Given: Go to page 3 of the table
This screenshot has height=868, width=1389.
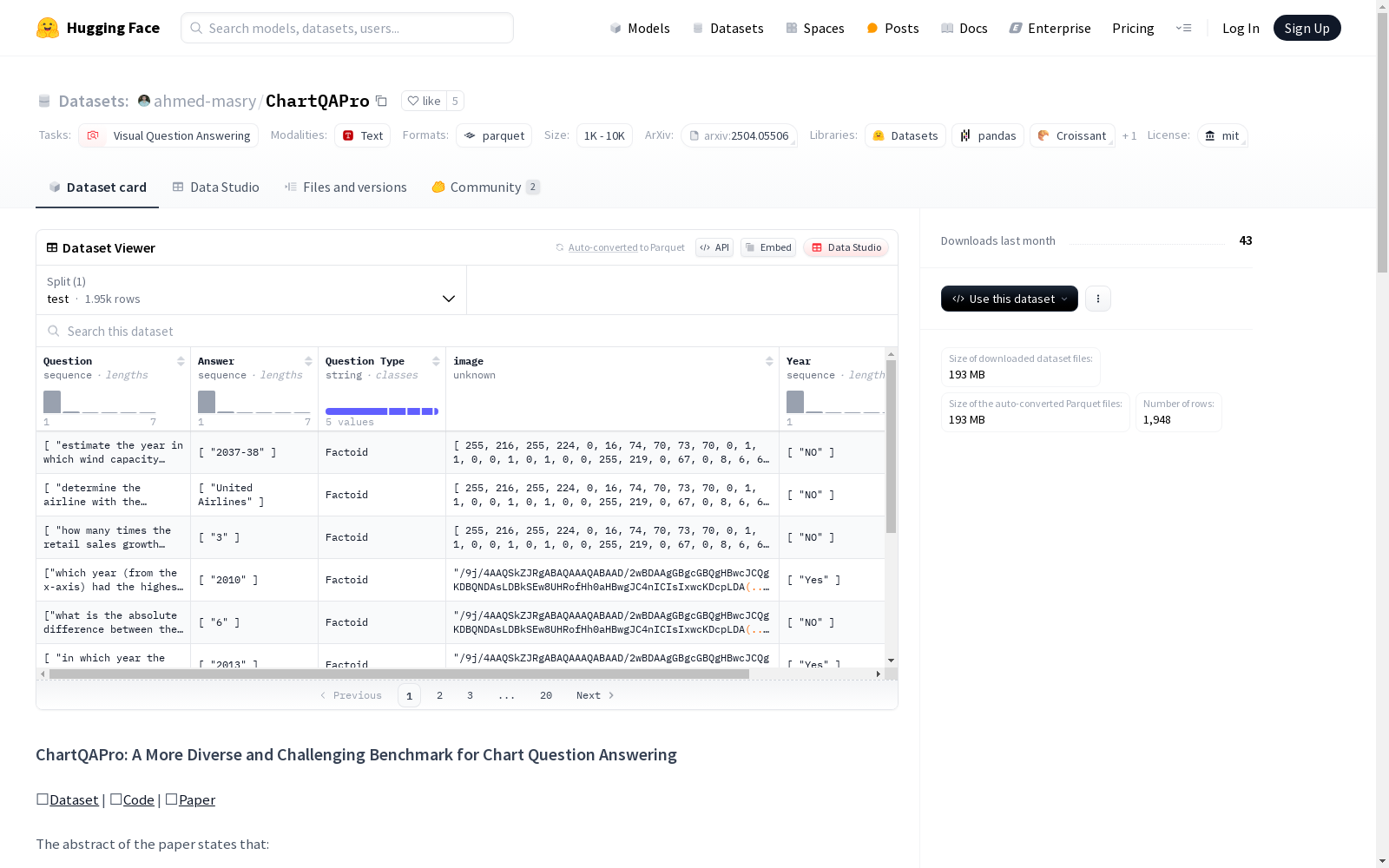Looking at the screenshot, I should [470, 695].
